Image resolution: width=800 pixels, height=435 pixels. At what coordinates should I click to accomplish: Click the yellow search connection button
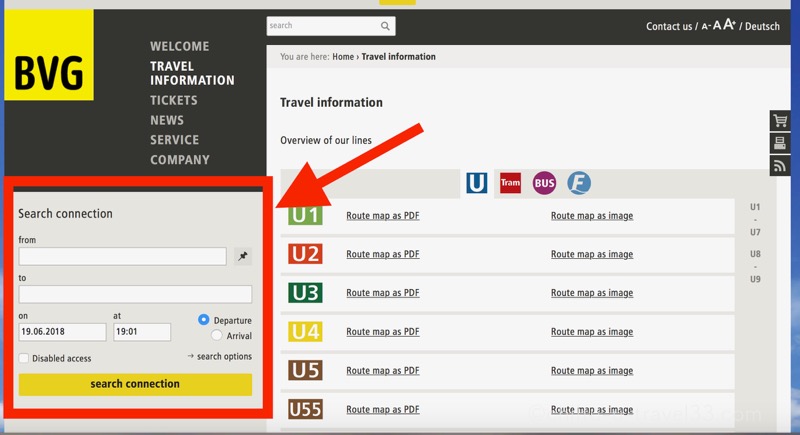(x=135, y=384)
